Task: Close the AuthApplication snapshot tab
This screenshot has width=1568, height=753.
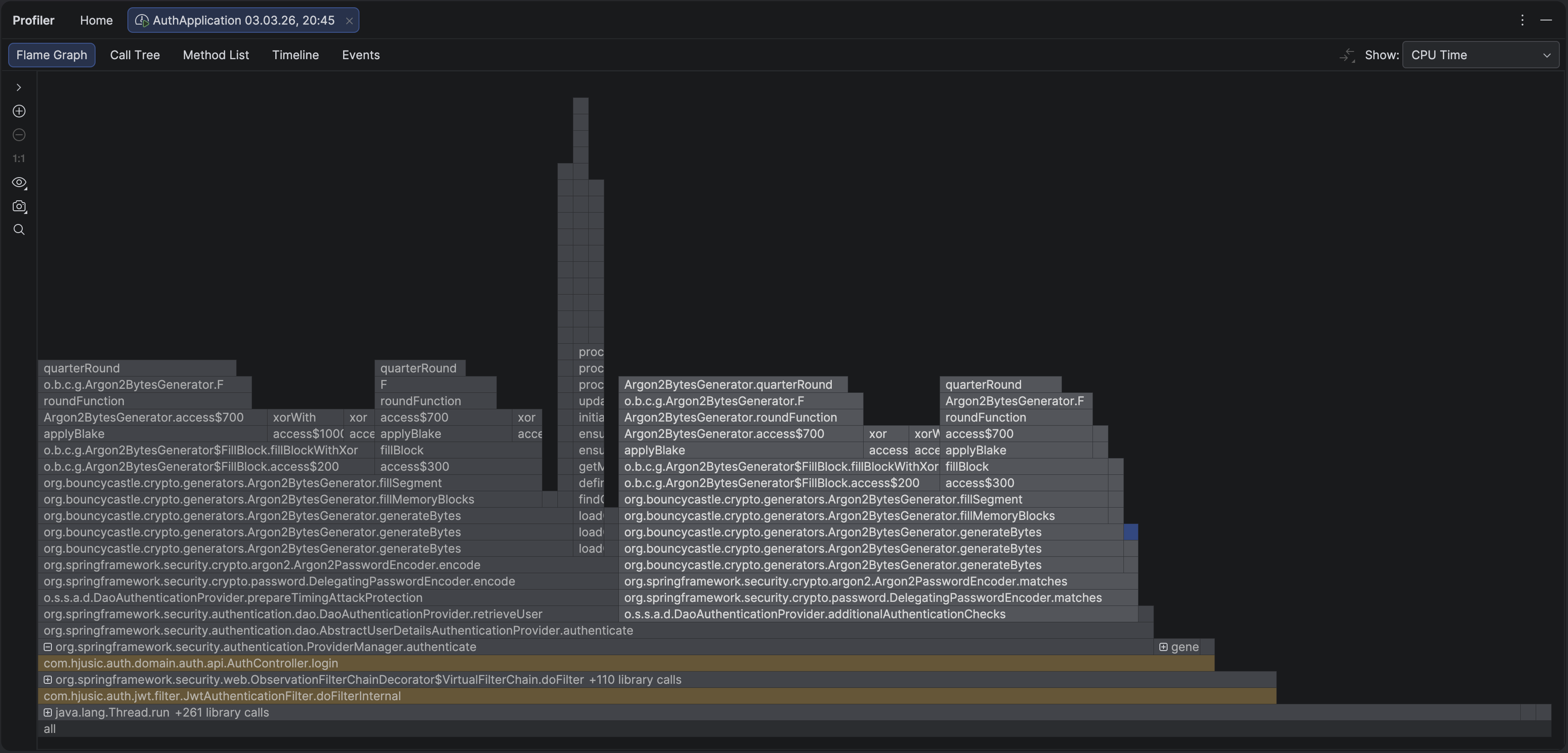Action: 349,20
